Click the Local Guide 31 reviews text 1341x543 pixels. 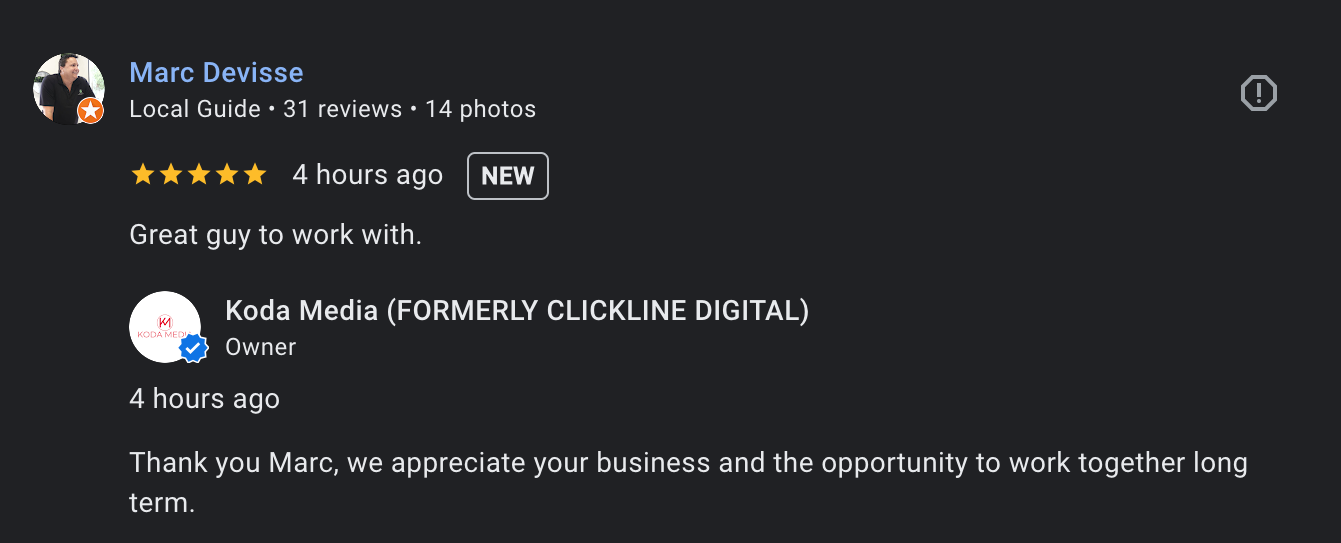click(266, 109)
